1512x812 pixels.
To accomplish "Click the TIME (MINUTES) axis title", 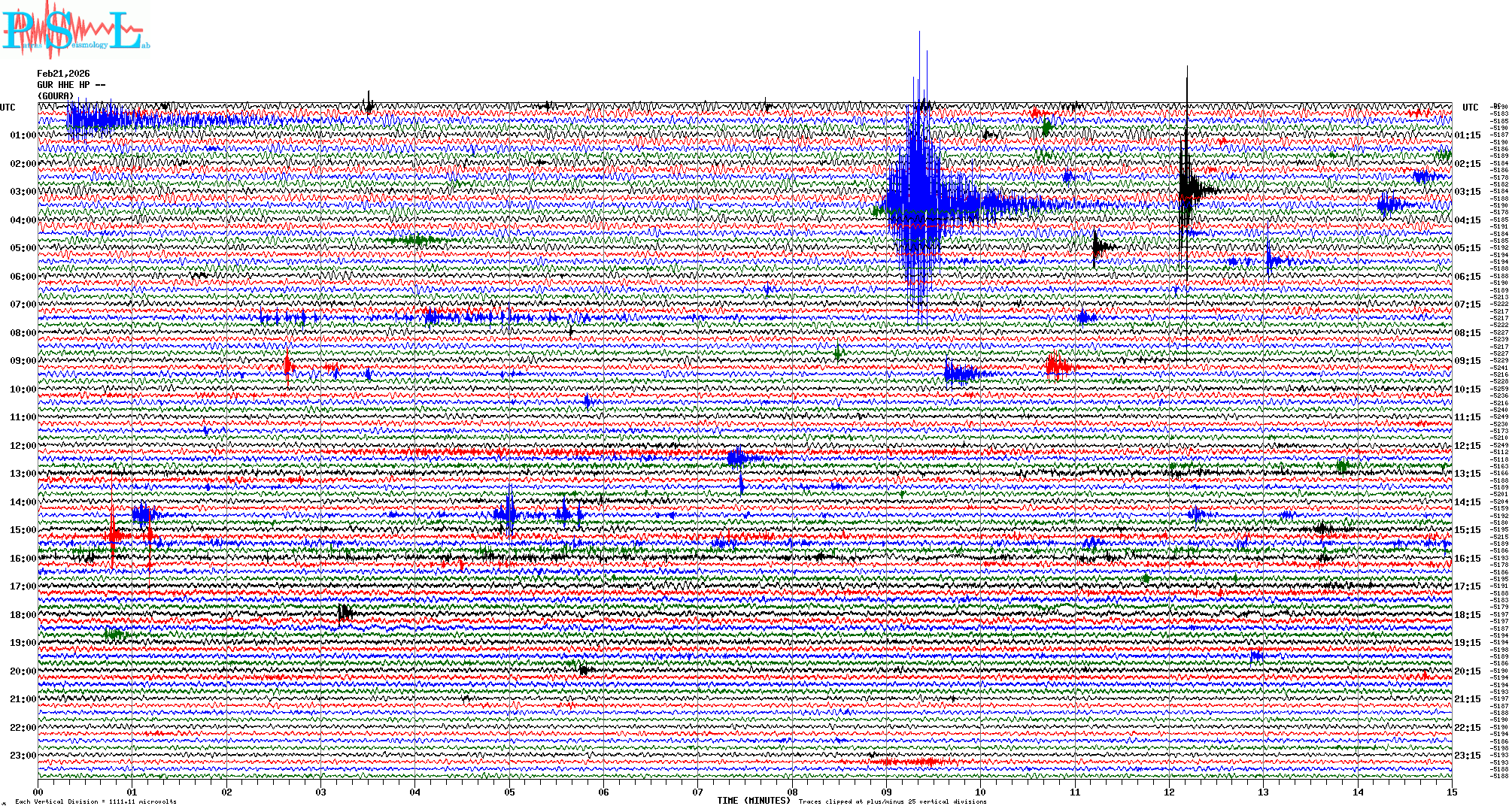I will click(x=754, y=801).
